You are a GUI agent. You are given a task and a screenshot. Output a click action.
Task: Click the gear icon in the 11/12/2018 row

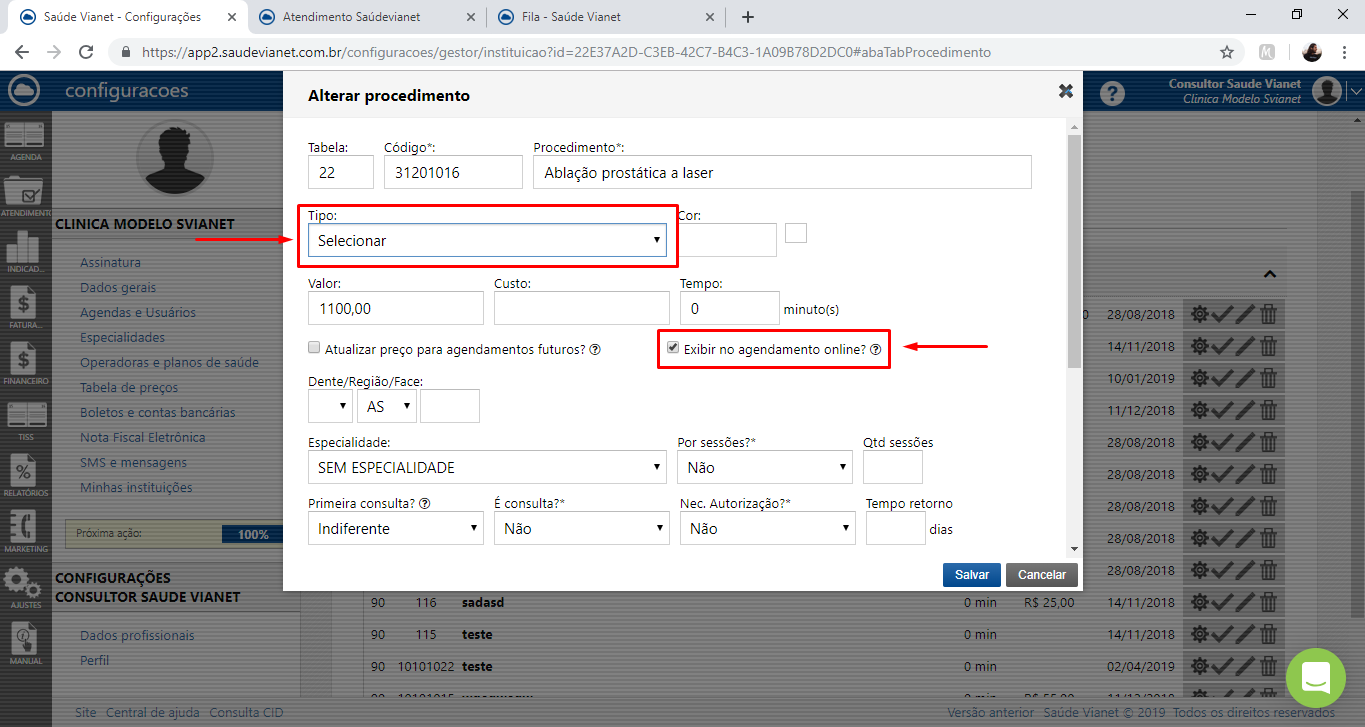[1200, 411]
